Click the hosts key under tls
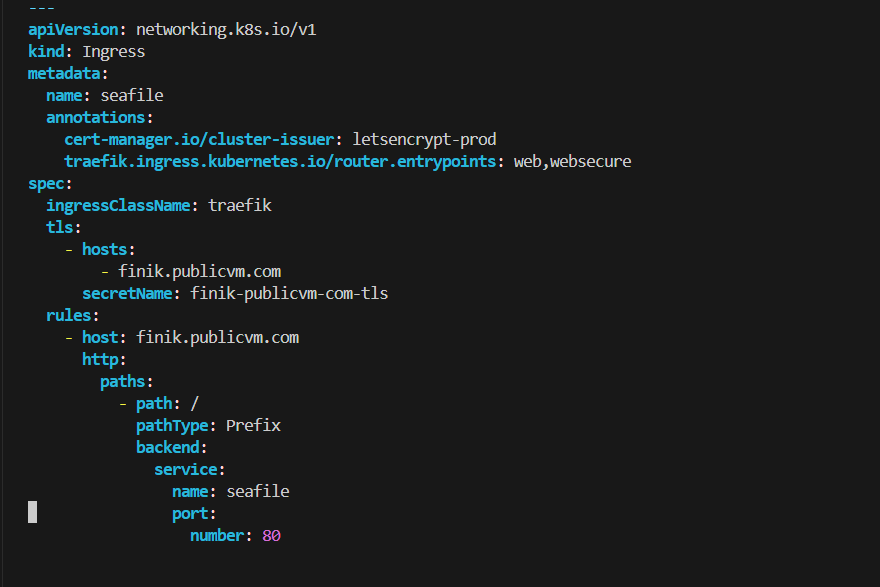 pyautogui.click(x=105, y=249)
